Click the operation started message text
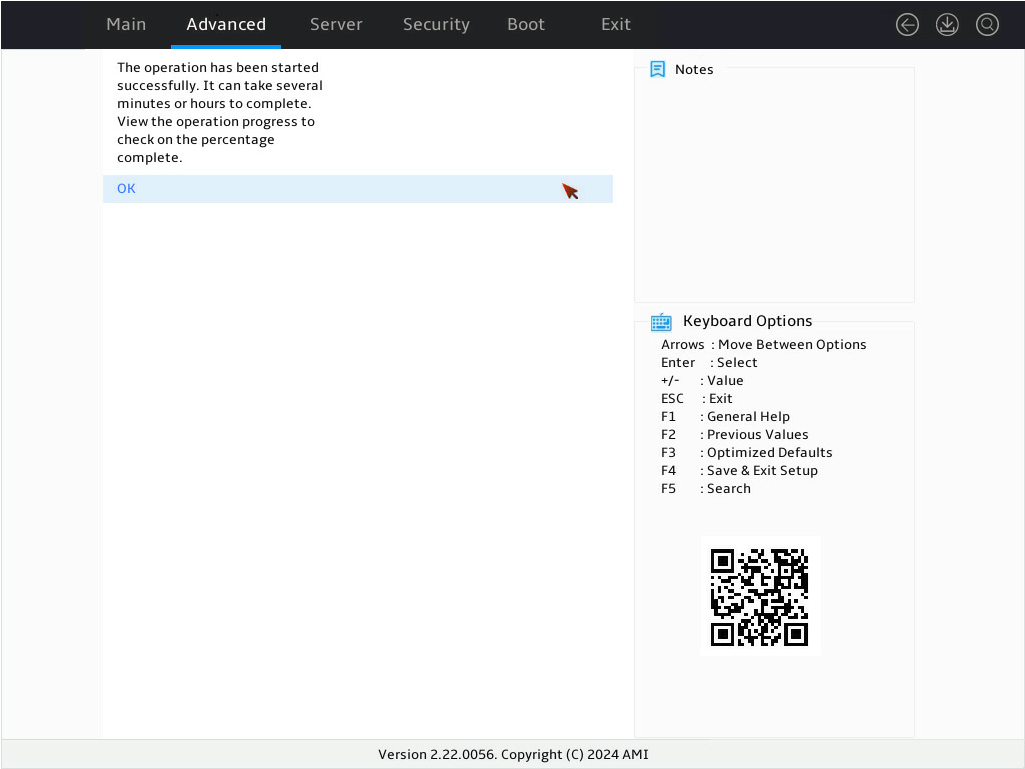 [220, 112]
